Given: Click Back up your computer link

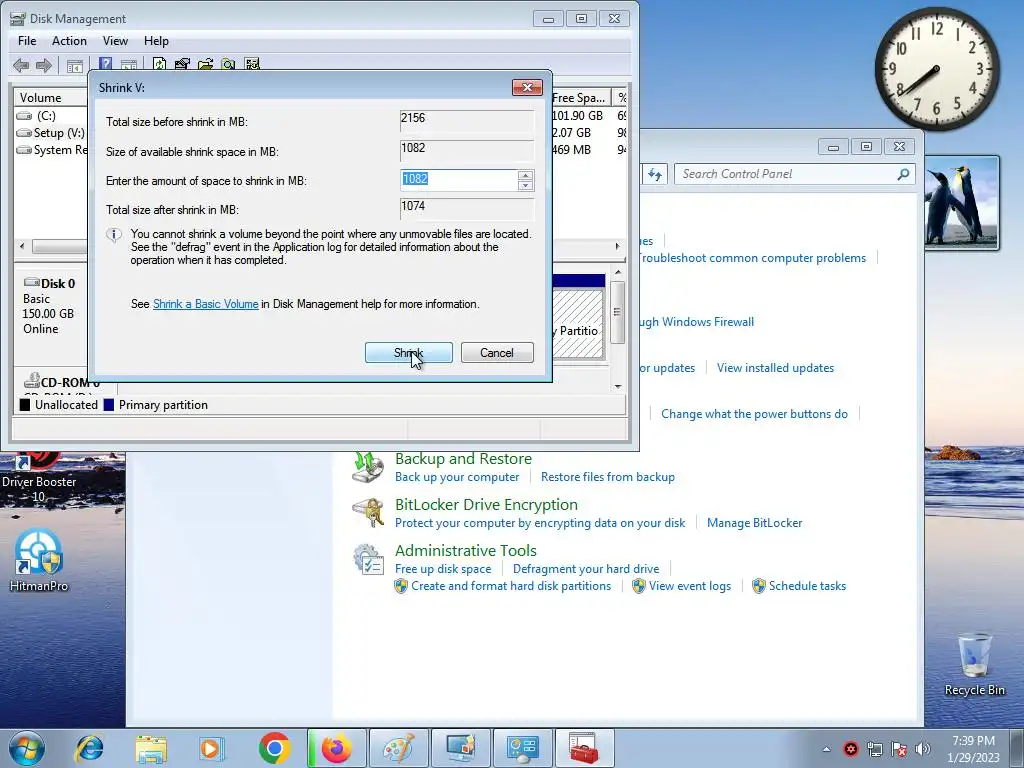Looking at the screenshot, I should (x=456, y=477).
